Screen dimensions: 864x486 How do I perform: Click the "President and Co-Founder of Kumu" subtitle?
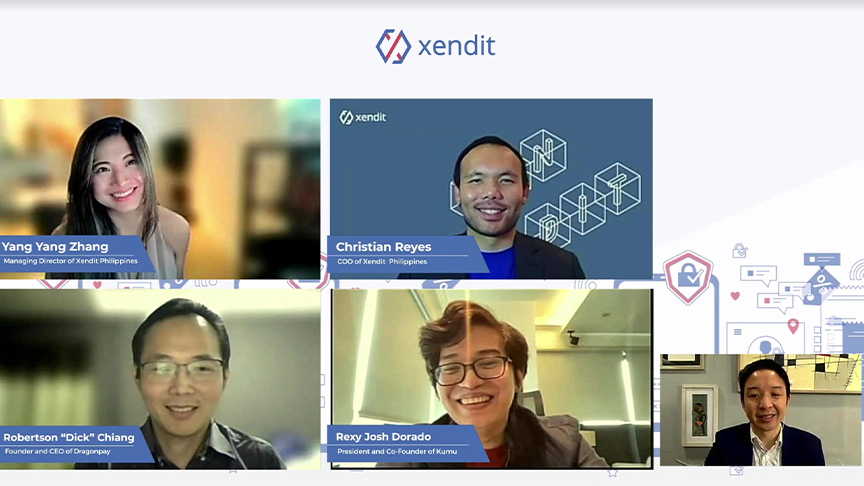397,451
